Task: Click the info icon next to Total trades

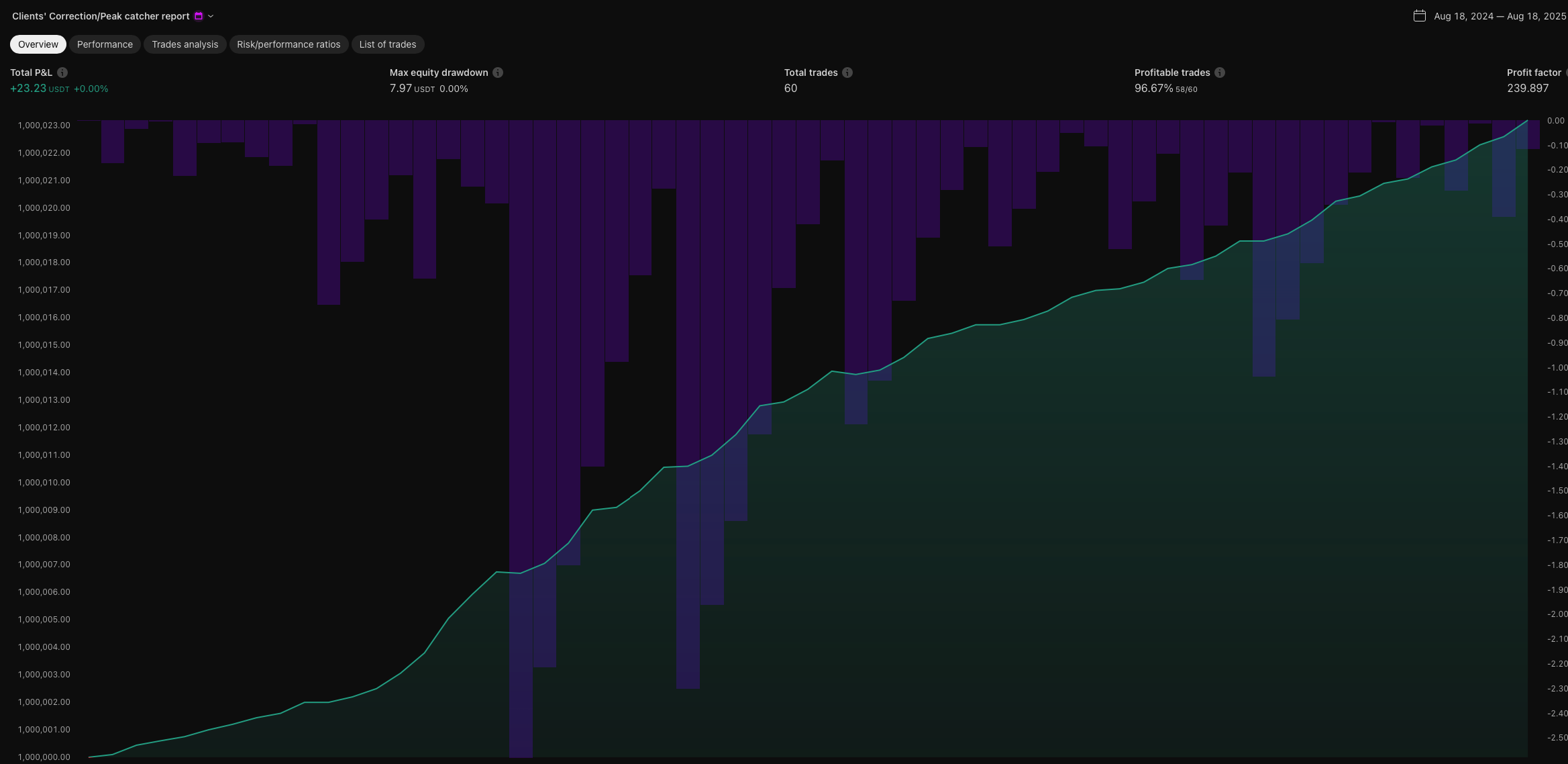Action: (847, 73)
